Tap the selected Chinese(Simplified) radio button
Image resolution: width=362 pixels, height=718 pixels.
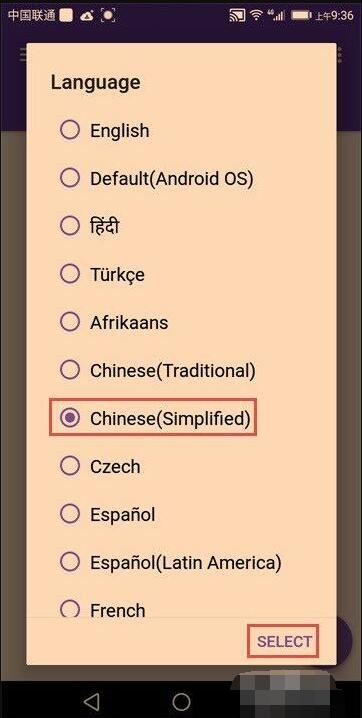coord(70,418)
